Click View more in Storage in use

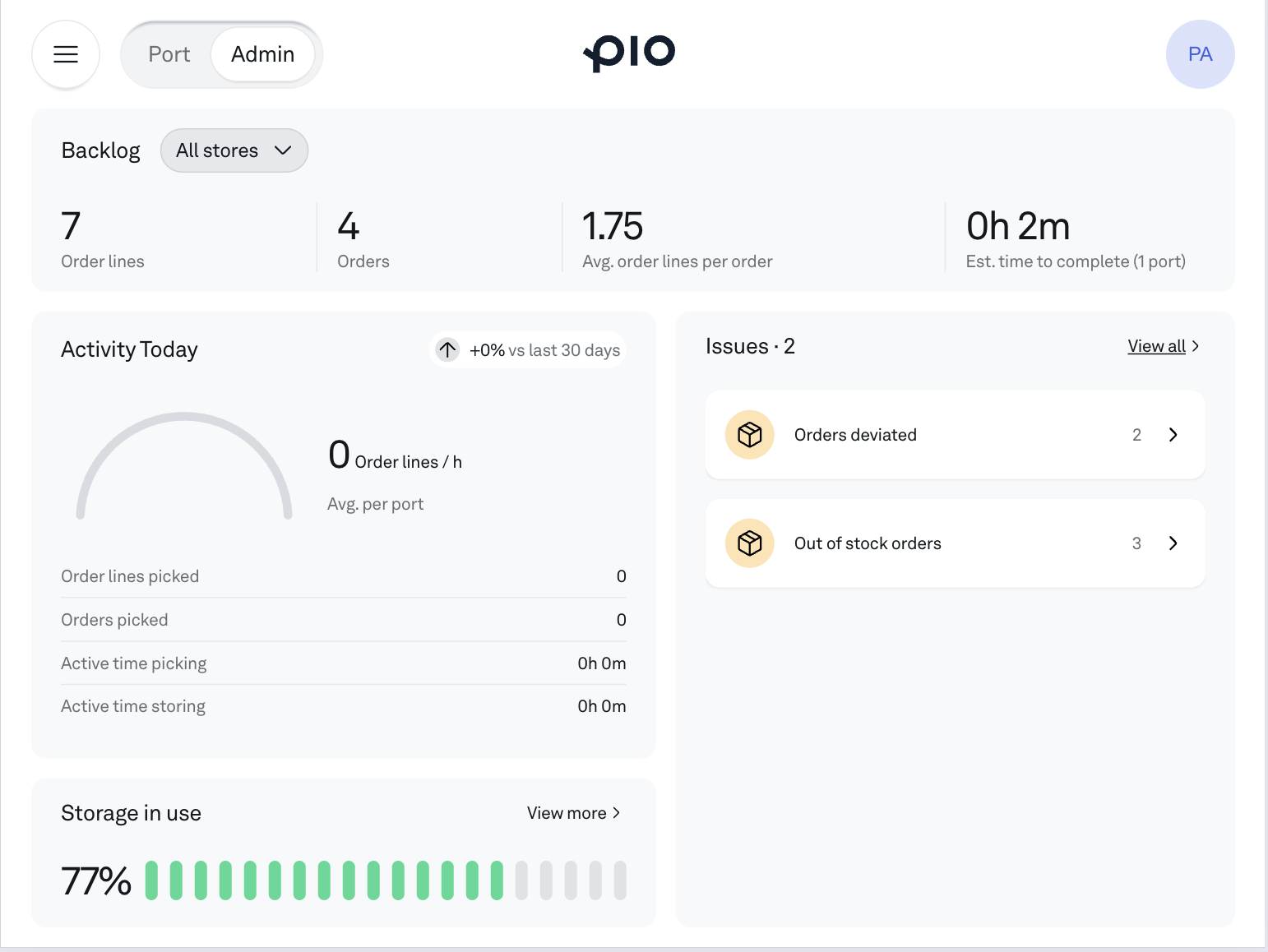567,813
